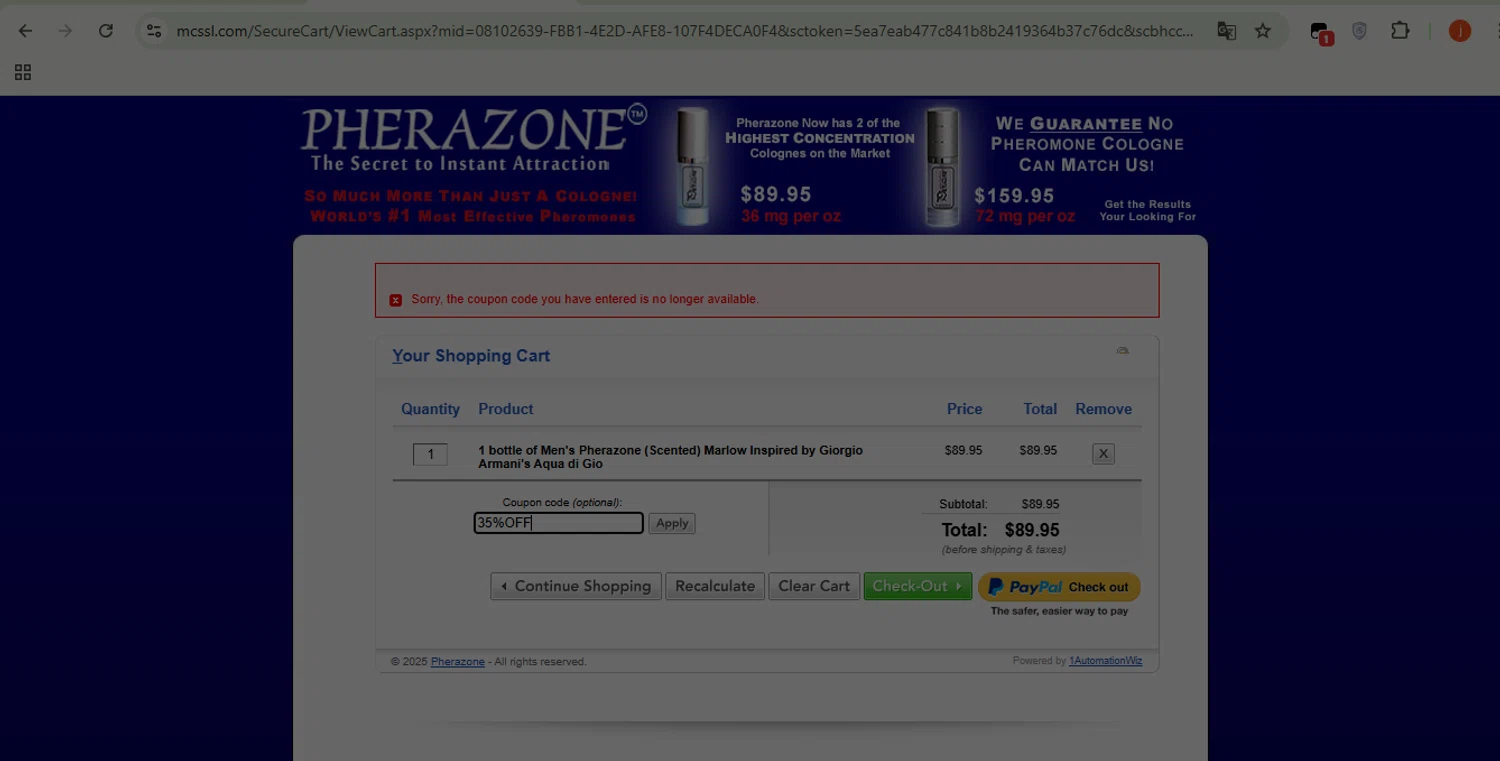
Task: Go back using the browser back arrow
Action: tap(26, 31)
